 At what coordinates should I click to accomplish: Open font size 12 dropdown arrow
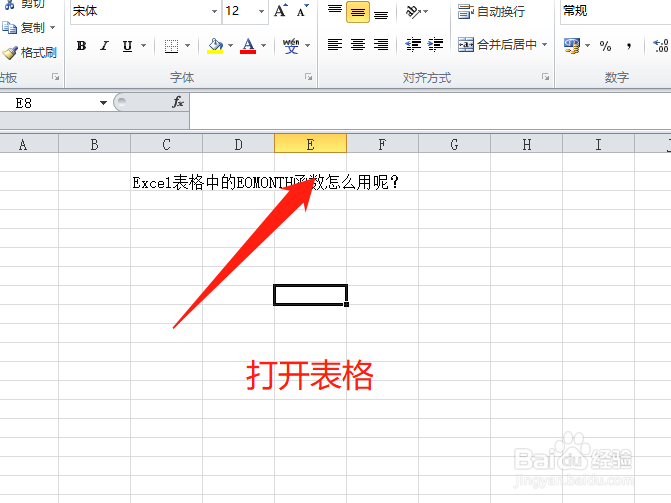[x=261, y=11]
